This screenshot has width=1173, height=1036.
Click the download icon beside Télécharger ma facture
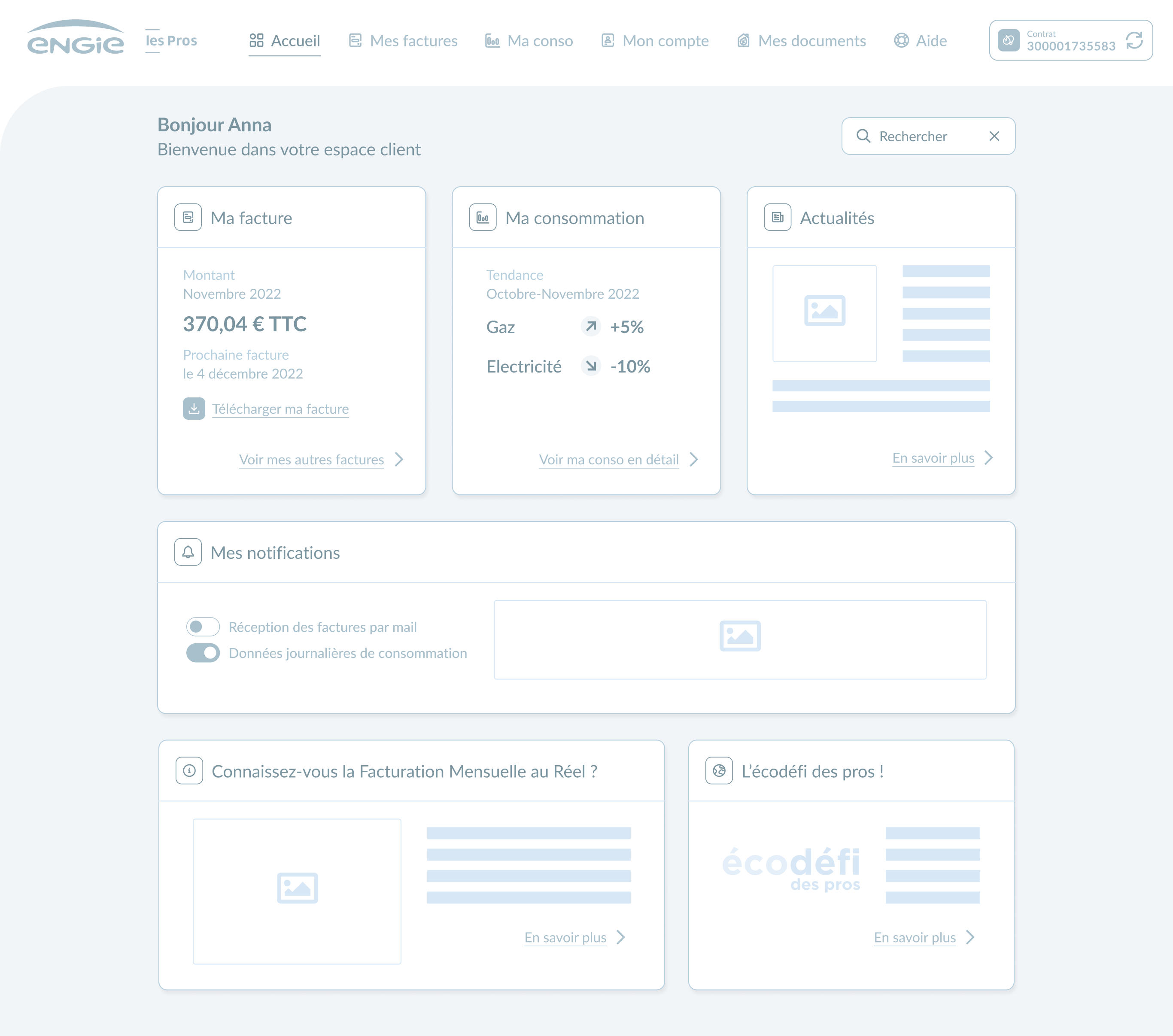(x=194, y=409)
